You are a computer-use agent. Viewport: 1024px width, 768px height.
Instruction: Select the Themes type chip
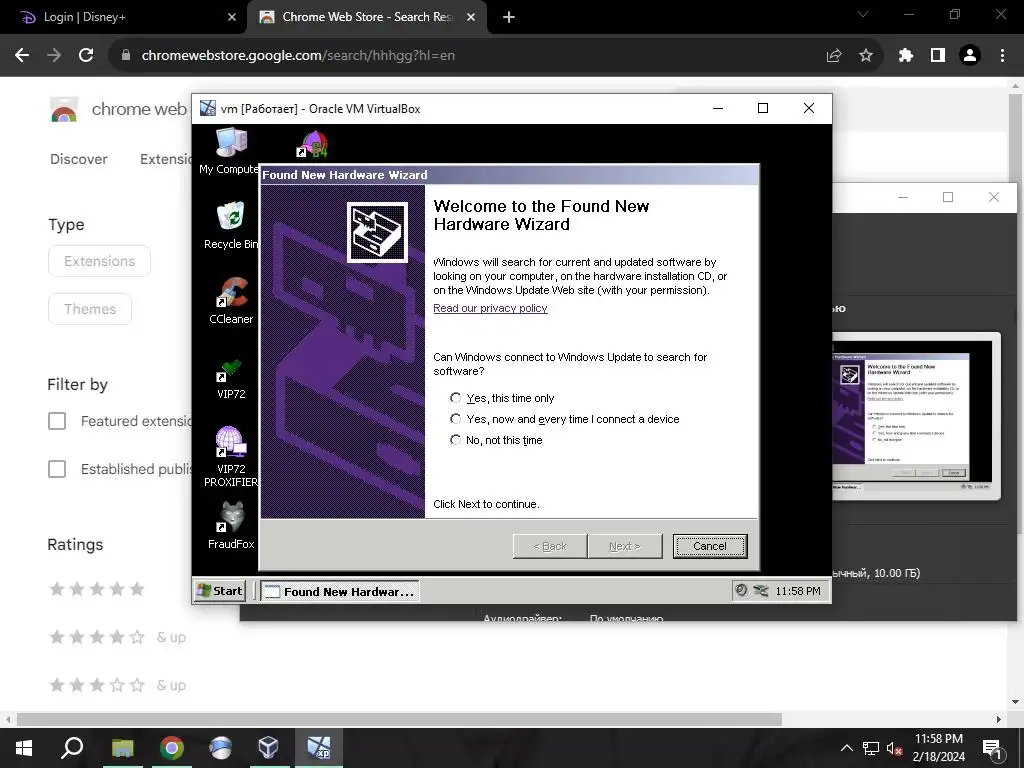90,309
